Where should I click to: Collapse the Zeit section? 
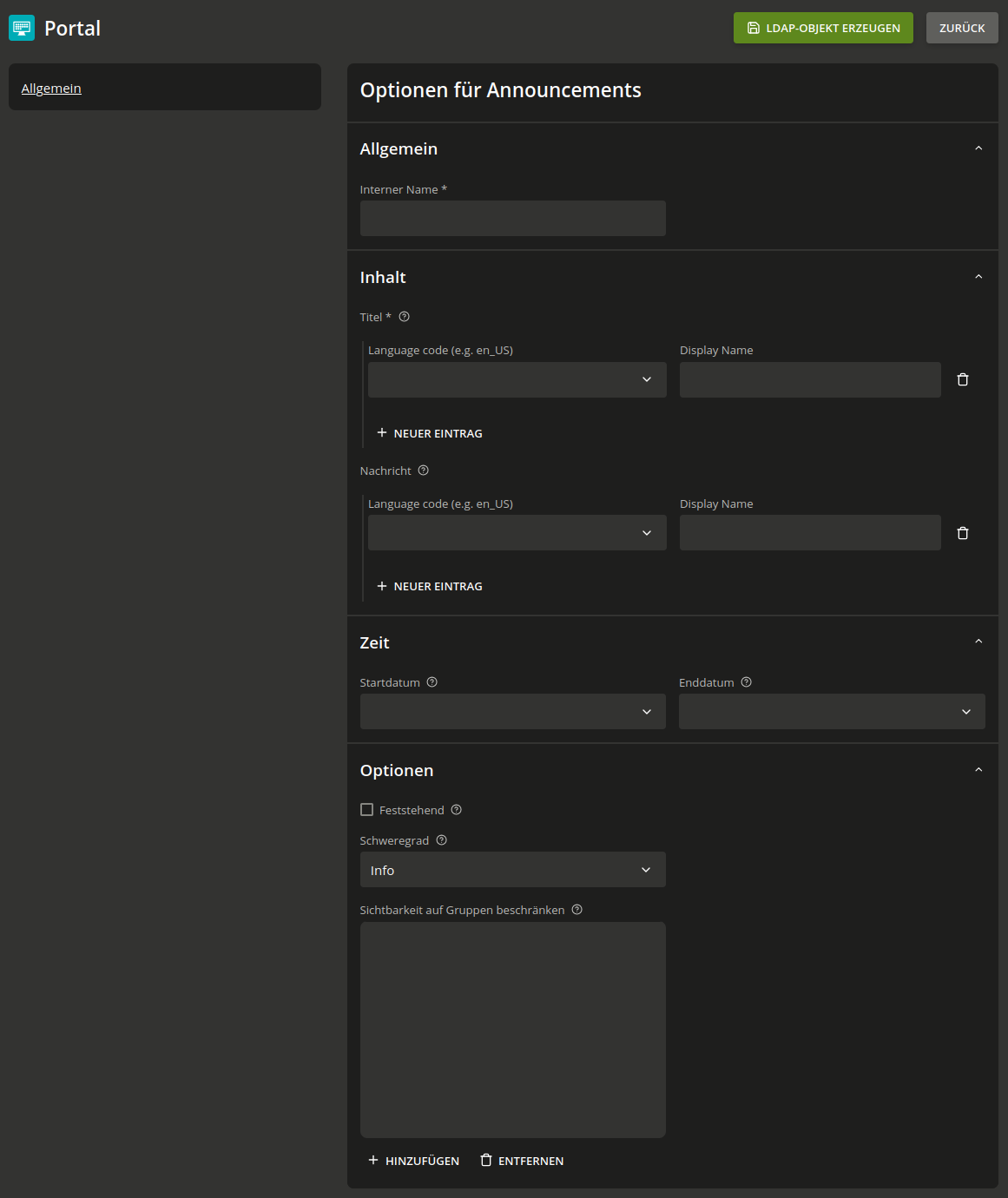point(978,642)
